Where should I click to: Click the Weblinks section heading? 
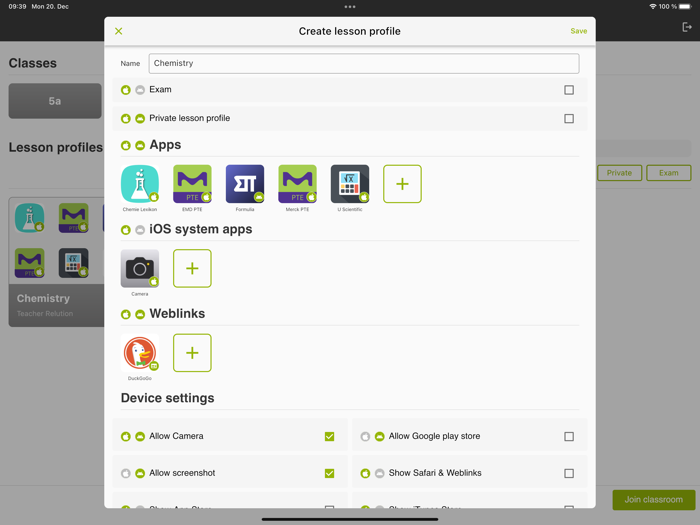[x=177, y=313]
